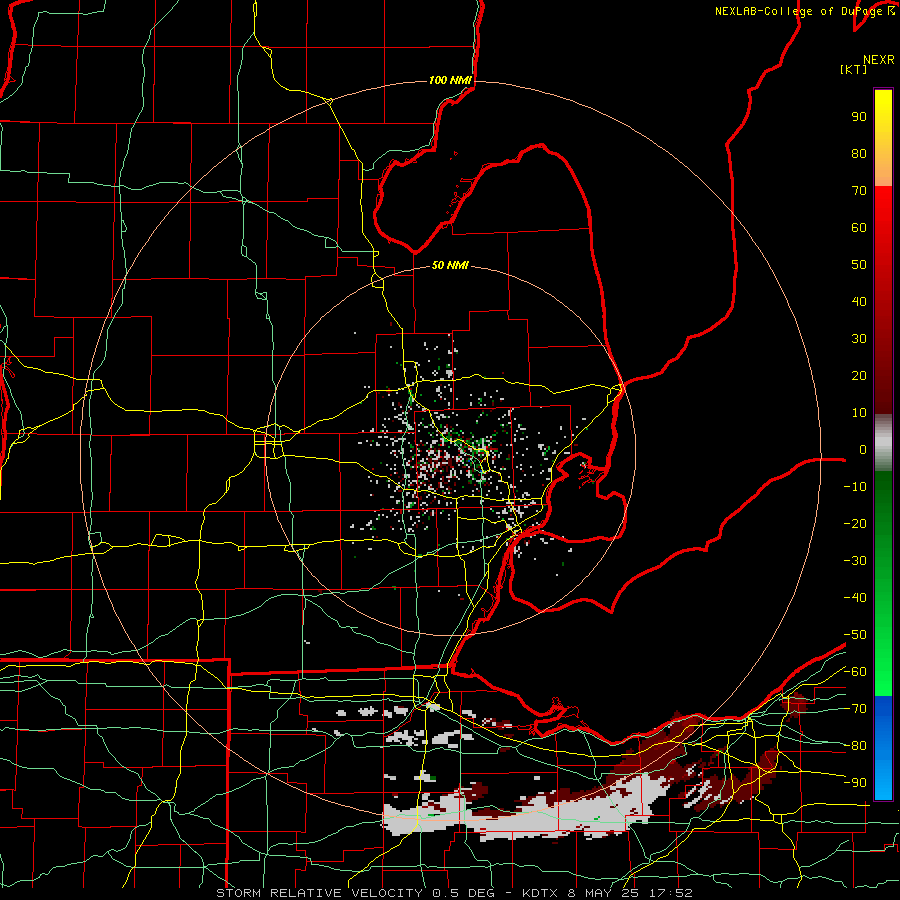The width and height of the screenshot is (900, 900).
Task: Click the positive "30" tick label on the scale
Action: click(x=859, y=339)
